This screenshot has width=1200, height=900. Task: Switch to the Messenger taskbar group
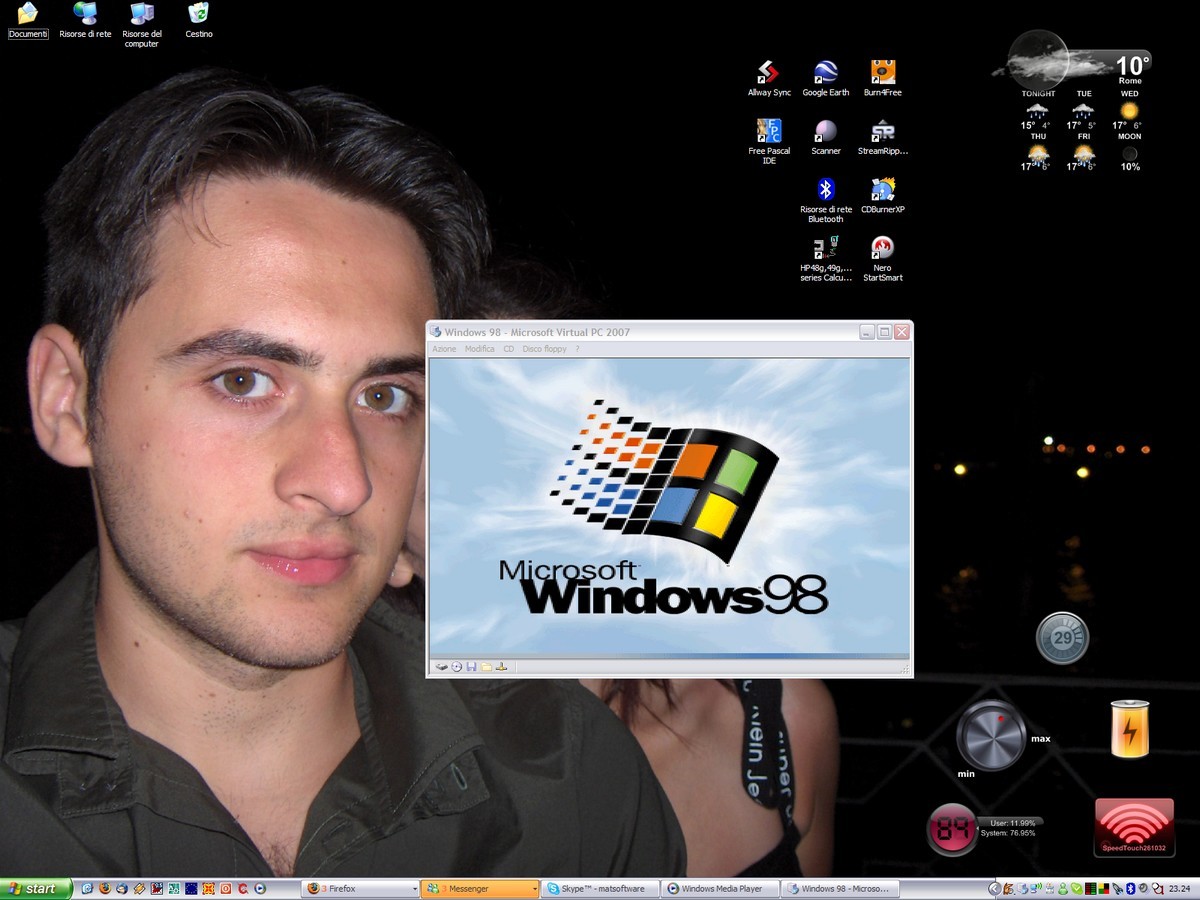(480, 888)
